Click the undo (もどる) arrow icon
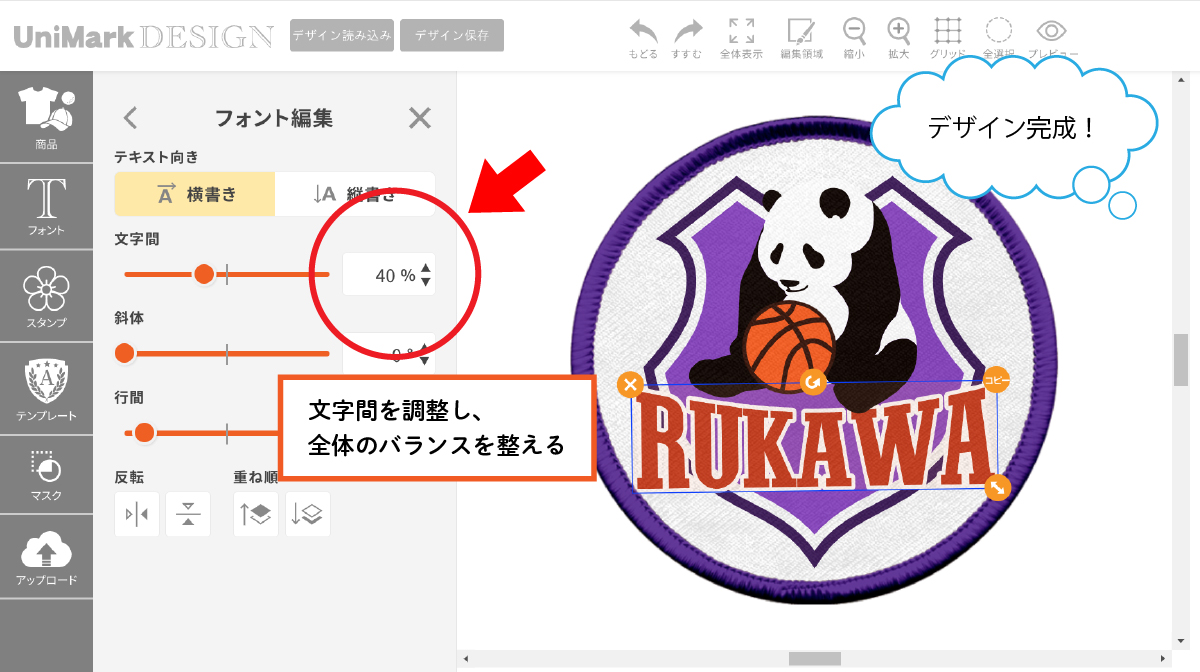1200x672 pixels. point(643,31)
